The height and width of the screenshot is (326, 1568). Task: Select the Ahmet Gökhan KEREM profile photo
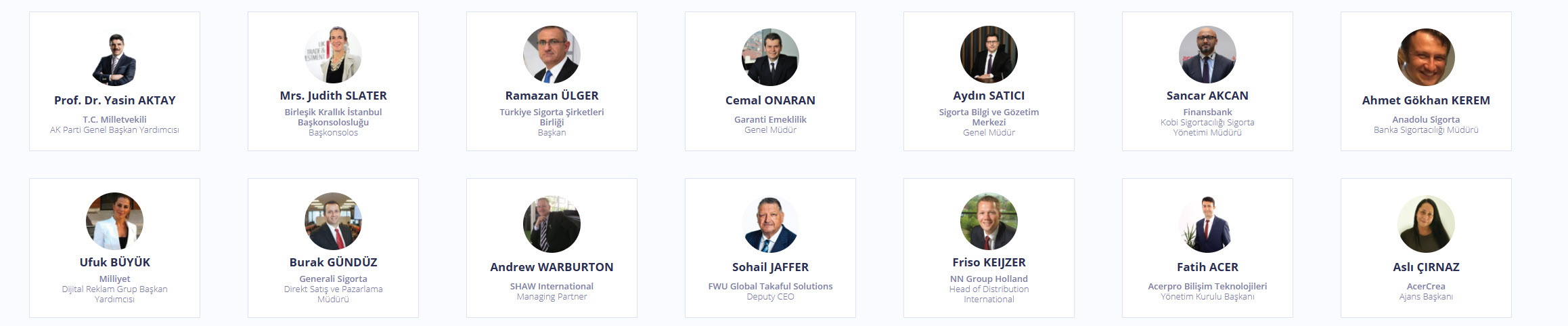click(1426, 58)
